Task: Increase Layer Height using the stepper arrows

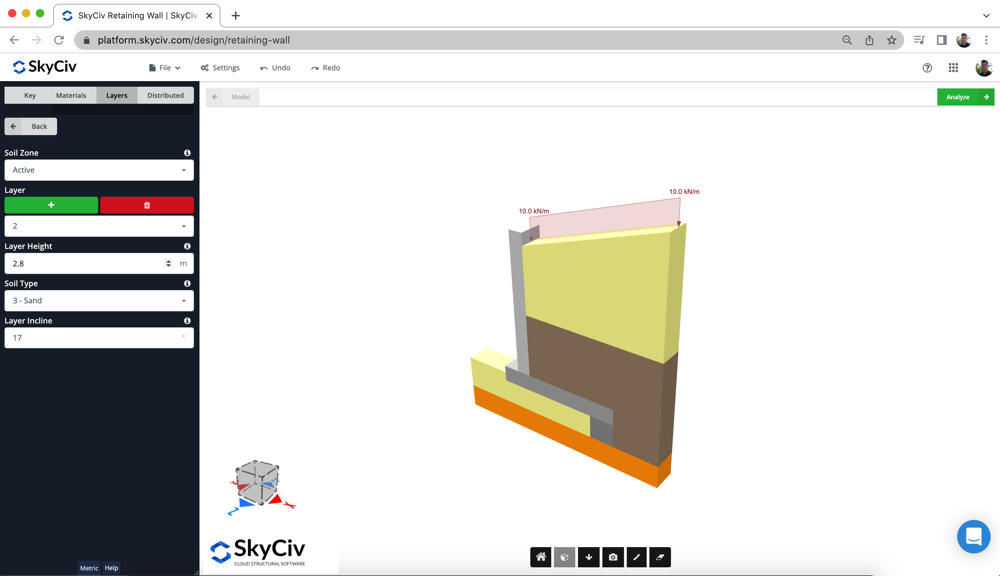Action: [168, 263]
